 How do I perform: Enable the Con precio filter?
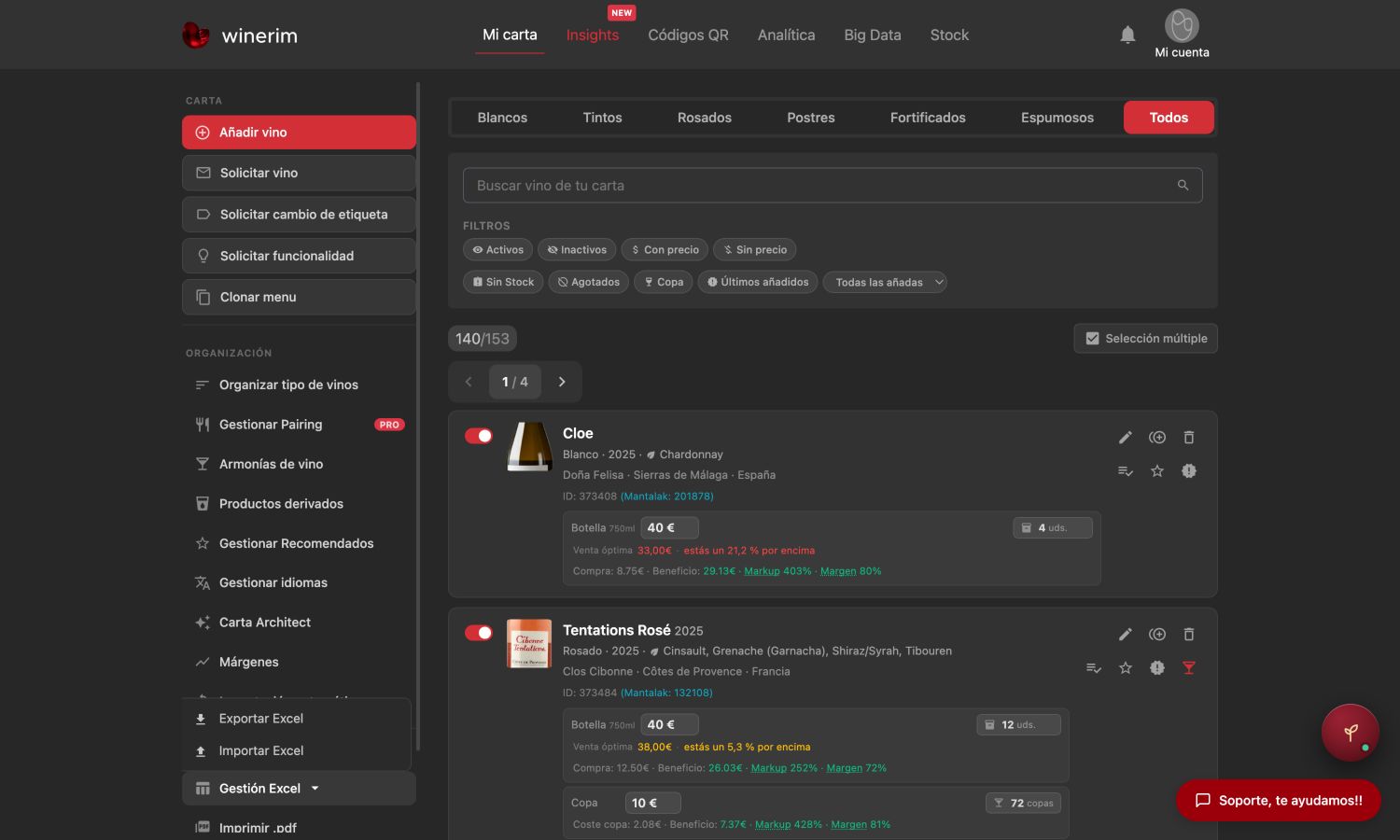[665, 250]
